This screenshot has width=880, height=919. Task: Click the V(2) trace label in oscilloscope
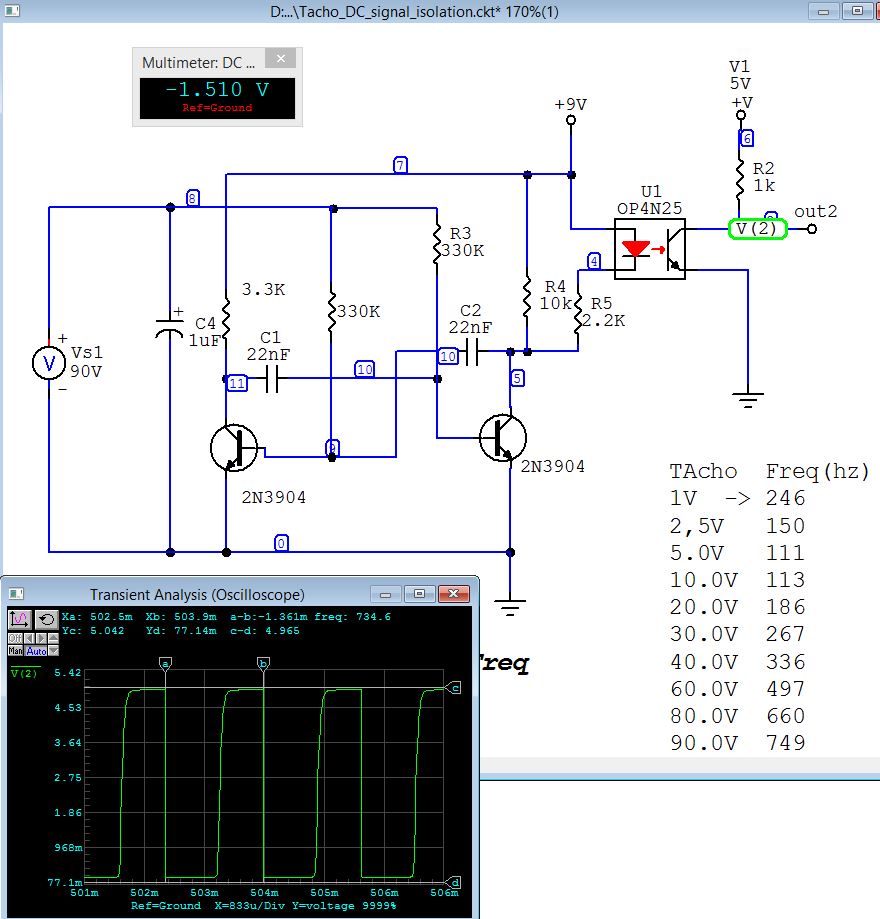pyautogui.click(x=24, y=673)
